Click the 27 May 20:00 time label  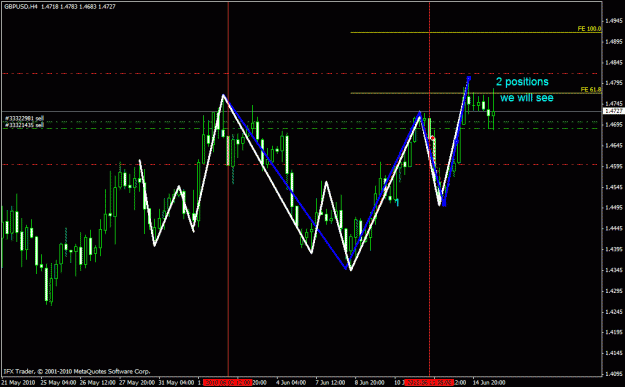137,383
